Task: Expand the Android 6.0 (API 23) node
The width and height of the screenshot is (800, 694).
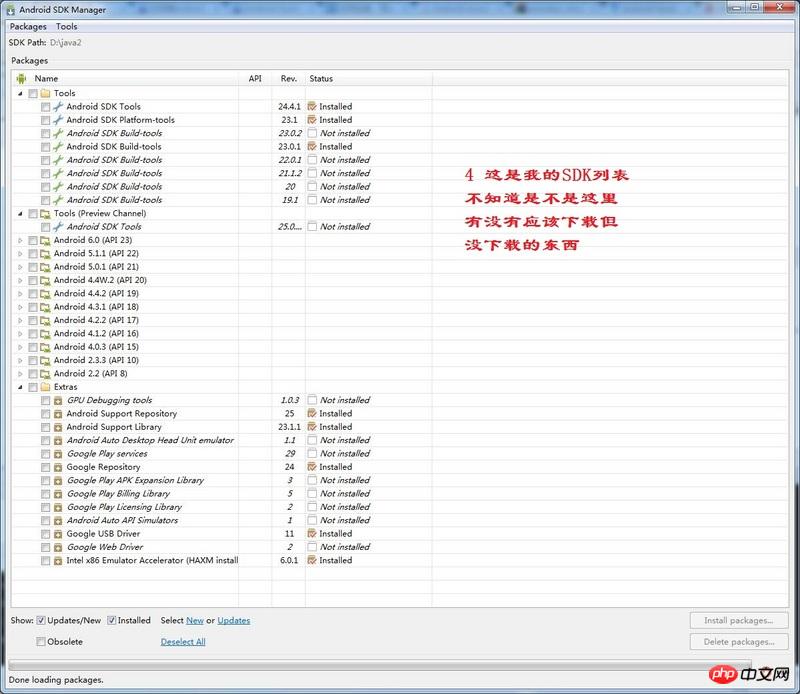Action: point(20,240)
